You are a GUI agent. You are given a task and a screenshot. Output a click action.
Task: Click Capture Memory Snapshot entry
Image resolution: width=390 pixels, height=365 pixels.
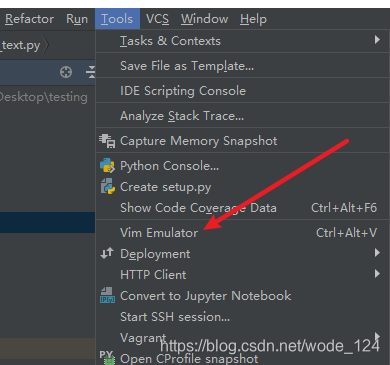(242, 141)
